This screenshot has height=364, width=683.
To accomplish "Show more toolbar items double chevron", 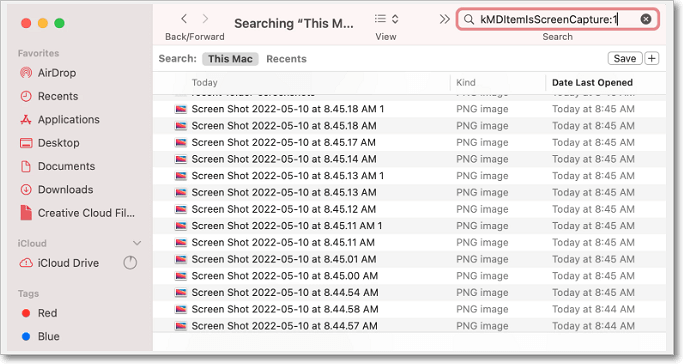I will point(444,19).
